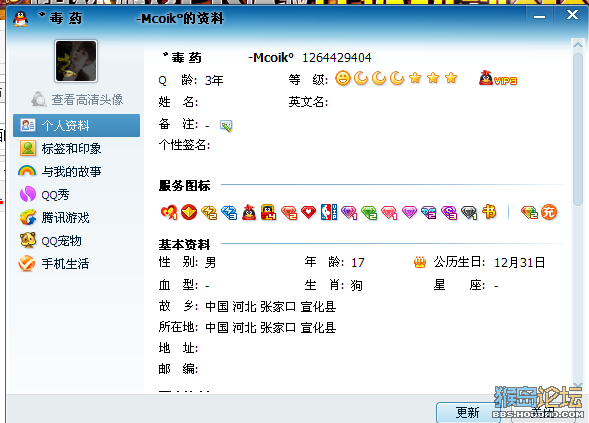This screenshot has width=589, height=423.
Task: Click the green diamond level 2 icon
Action: pos(369,213)
